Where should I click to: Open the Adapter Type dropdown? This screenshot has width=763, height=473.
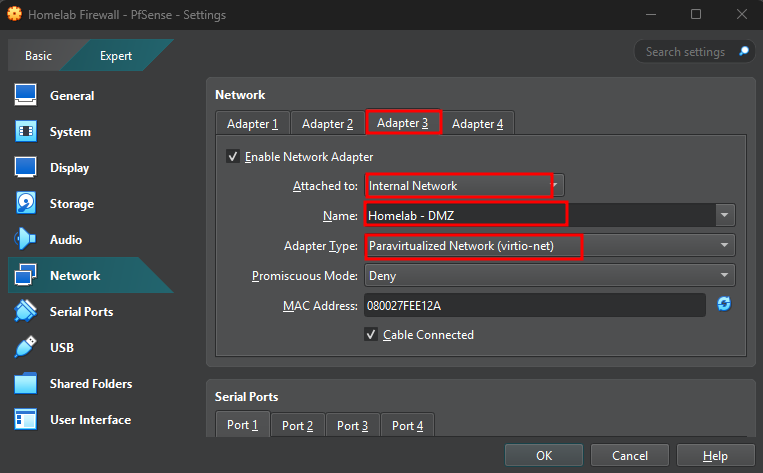click(550, 246)
